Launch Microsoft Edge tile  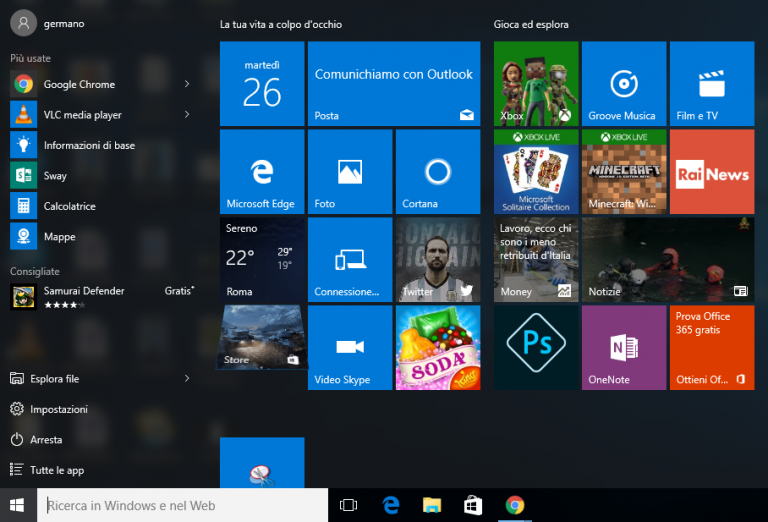click(262, 172)
